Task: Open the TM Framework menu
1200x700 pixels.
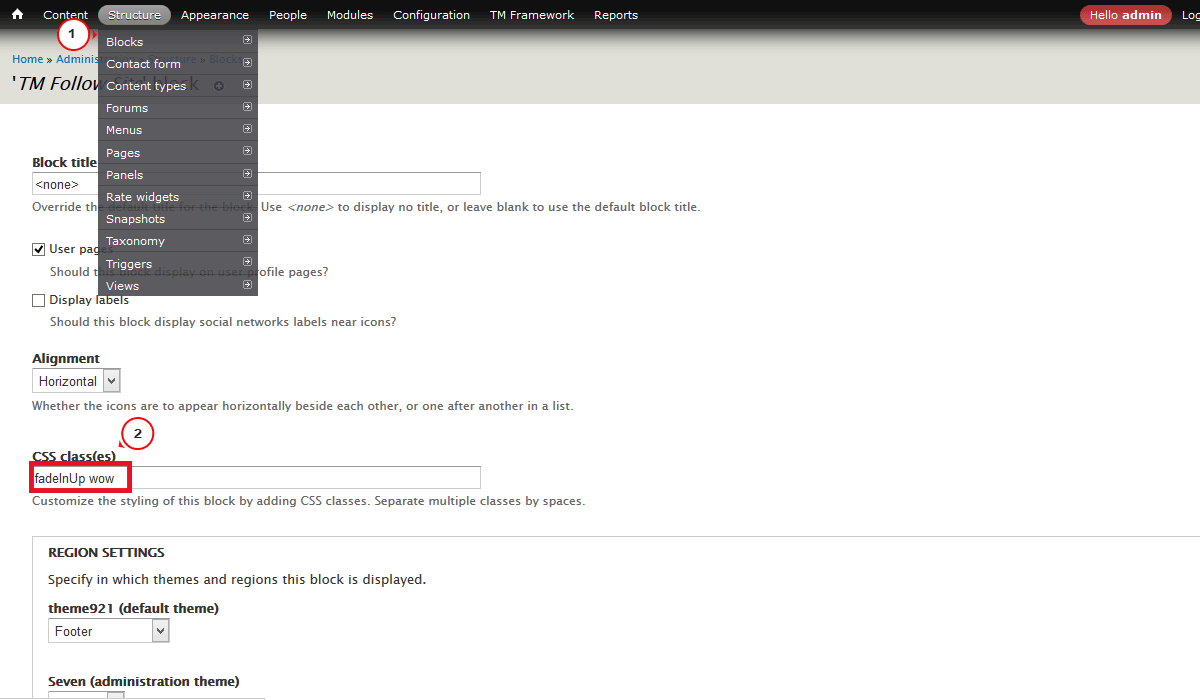Action: coord(532,15)
